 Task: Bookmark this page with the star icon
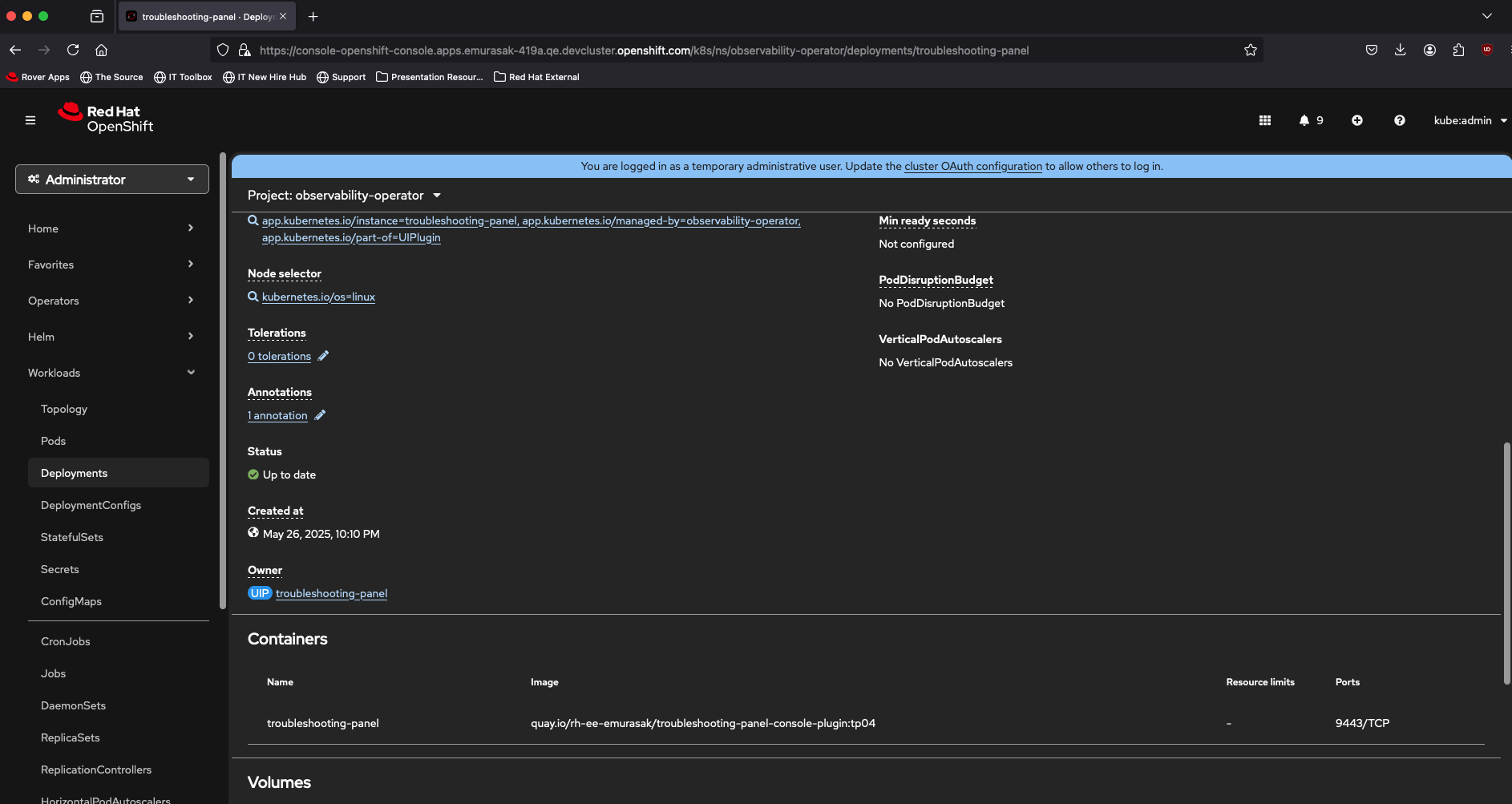pos(1251,51)
